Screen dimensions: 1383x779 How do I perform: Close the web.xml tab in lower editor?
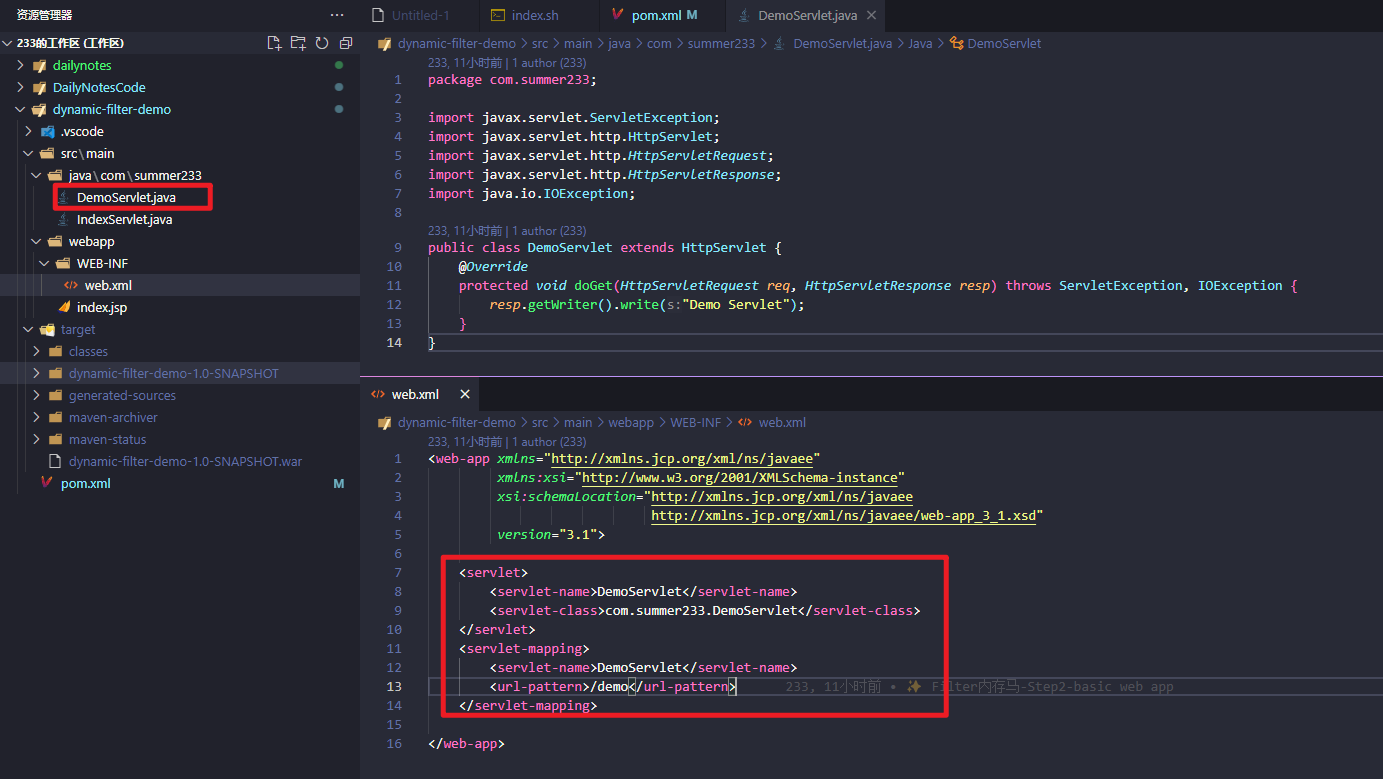pos(463,394)
